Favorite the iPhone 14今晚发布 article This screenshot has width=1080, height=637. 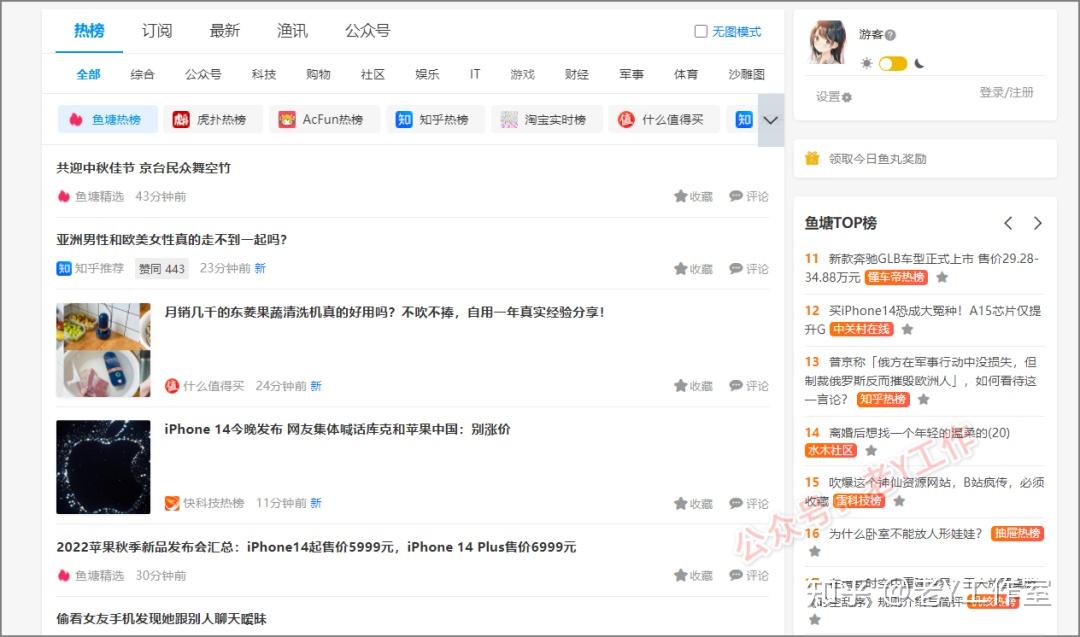694,503
